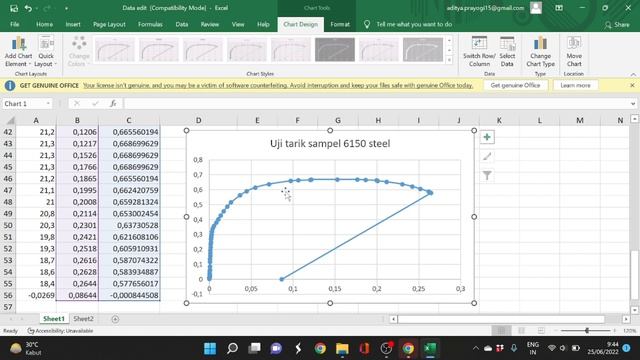Open the Page Layout tab
Screen dimensions: 640x360
pos(109,24)
